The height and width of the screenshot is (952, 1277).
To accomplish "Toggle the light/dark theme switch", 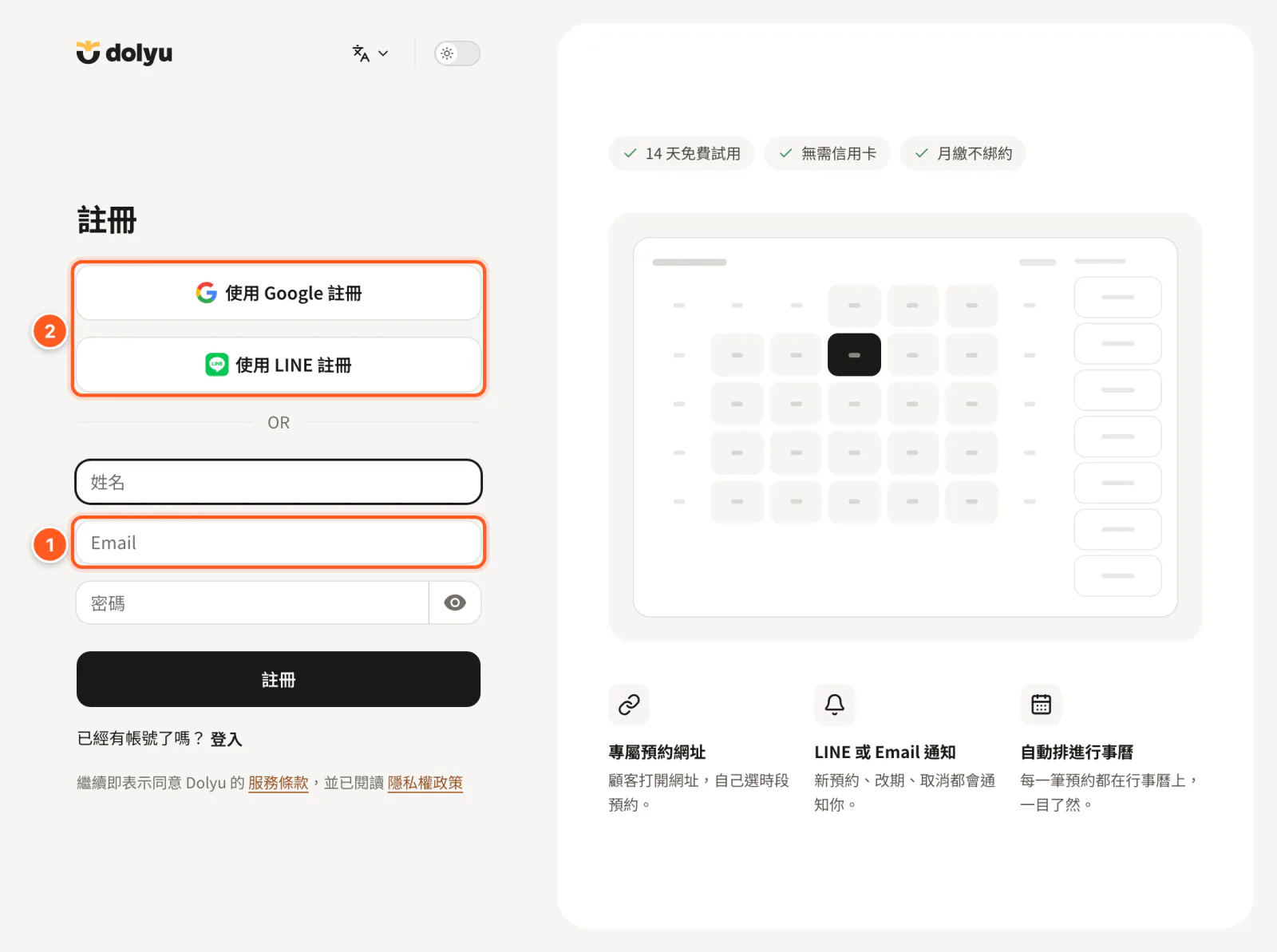I will 457,53.
